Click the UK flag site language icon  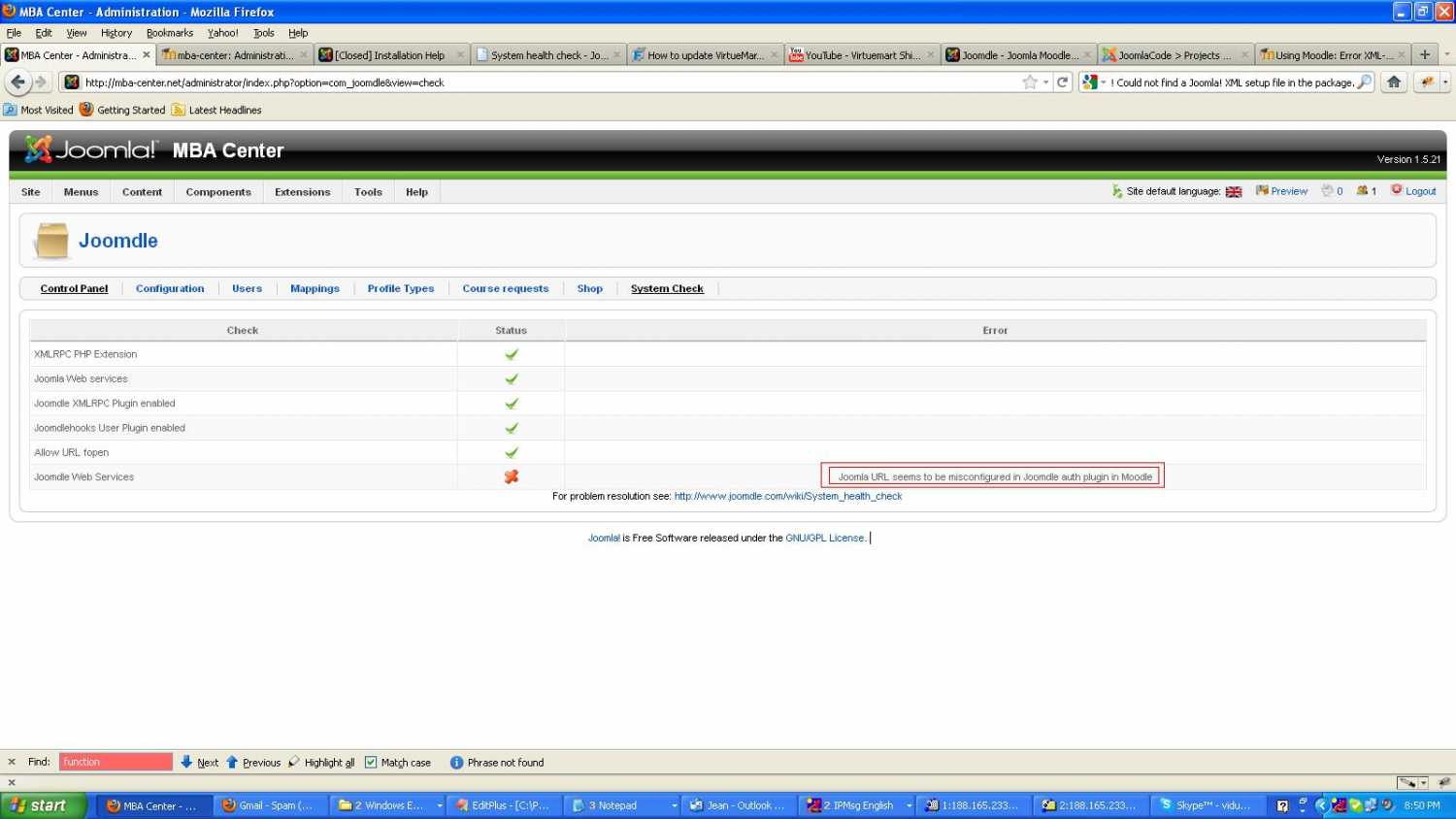(1234, 192)
